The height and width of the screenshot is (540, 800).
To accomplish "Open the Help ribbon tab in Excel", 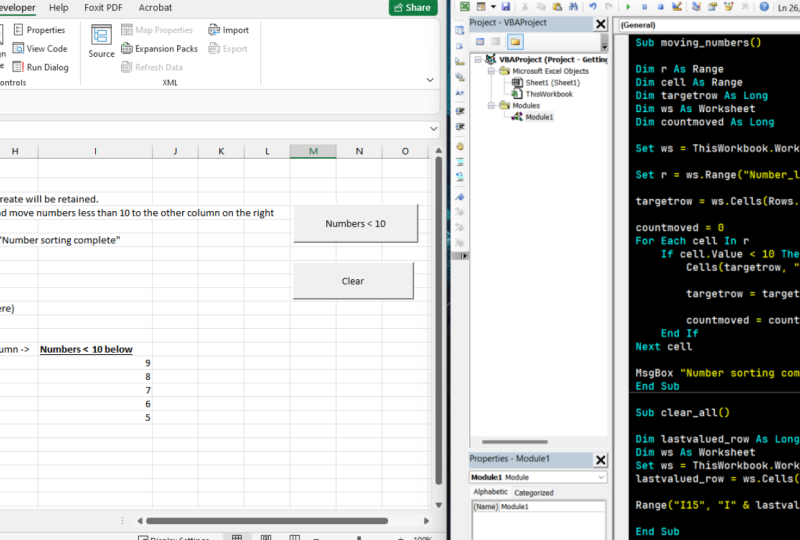I will tap(58, 8).
